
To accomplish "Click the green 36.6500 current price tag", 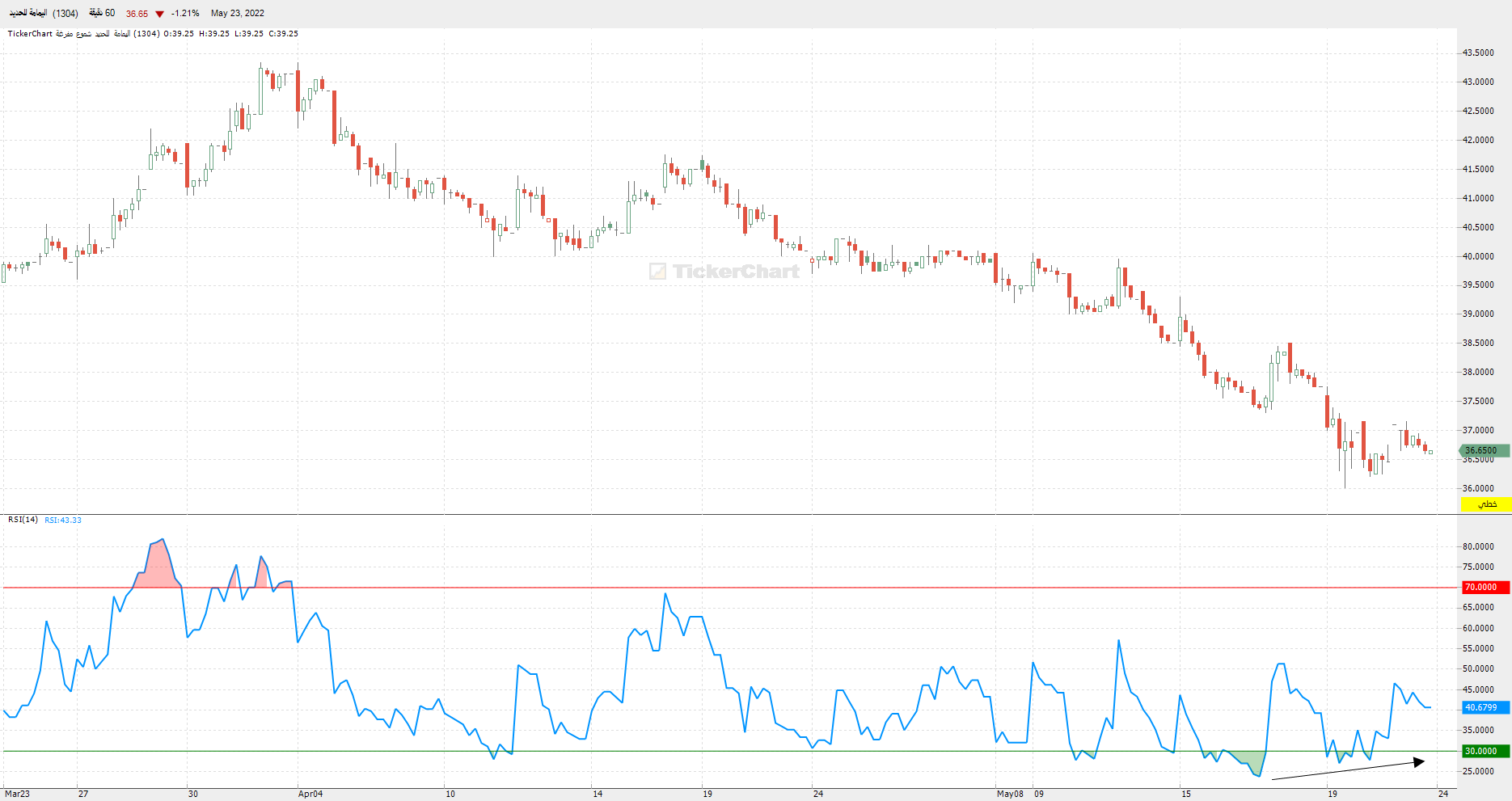I will pos(1484,450).
